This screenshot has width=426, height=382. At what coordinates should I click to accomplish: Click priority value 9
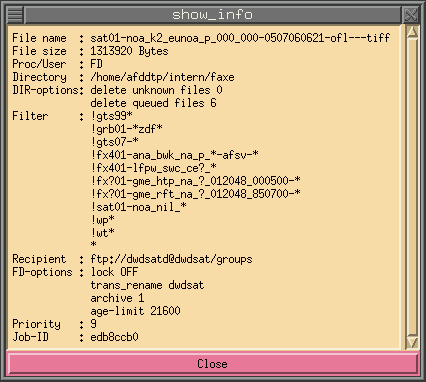pos(93,324)
